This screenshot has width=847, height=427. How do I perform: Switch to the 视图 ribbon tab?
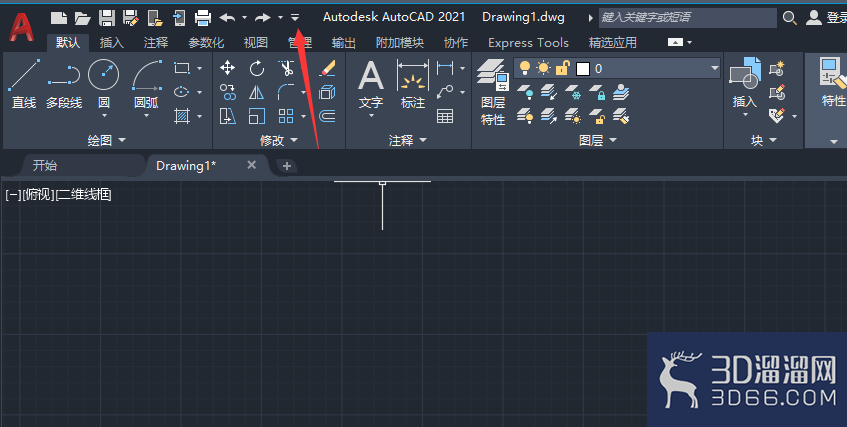point(256,42)
